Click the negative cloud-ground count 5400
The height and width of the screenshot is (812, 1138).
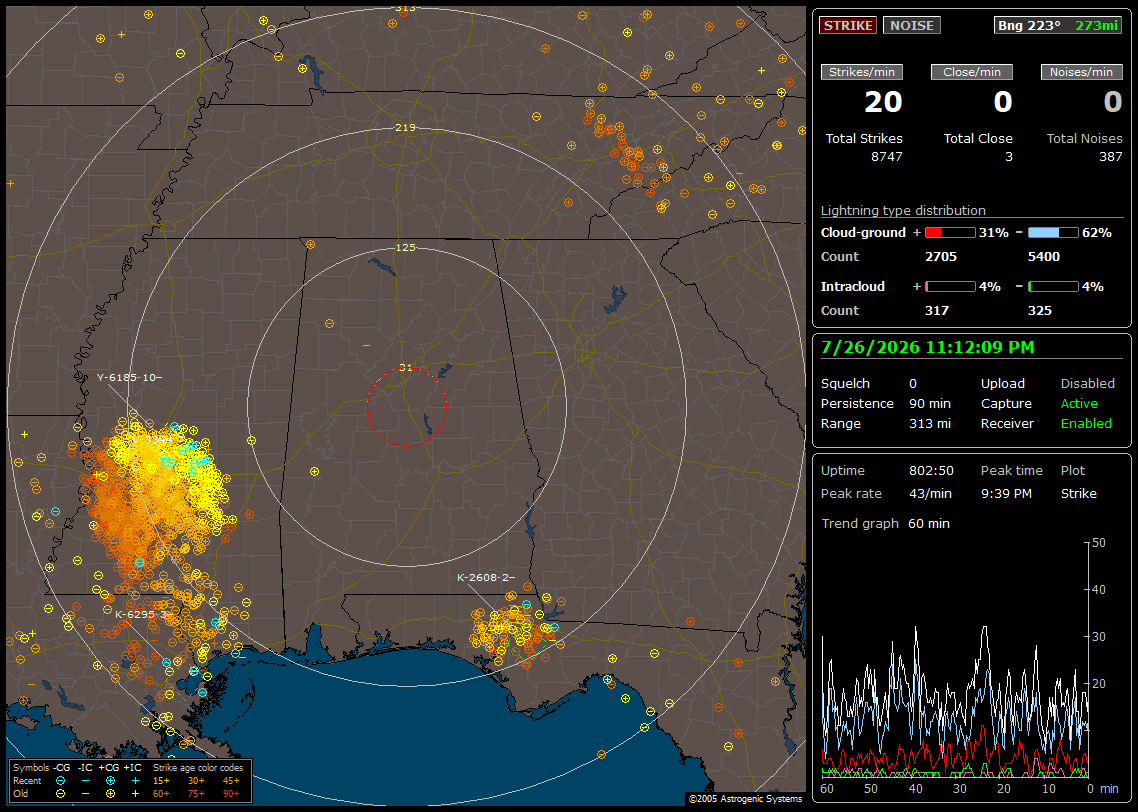(1044, 257)
